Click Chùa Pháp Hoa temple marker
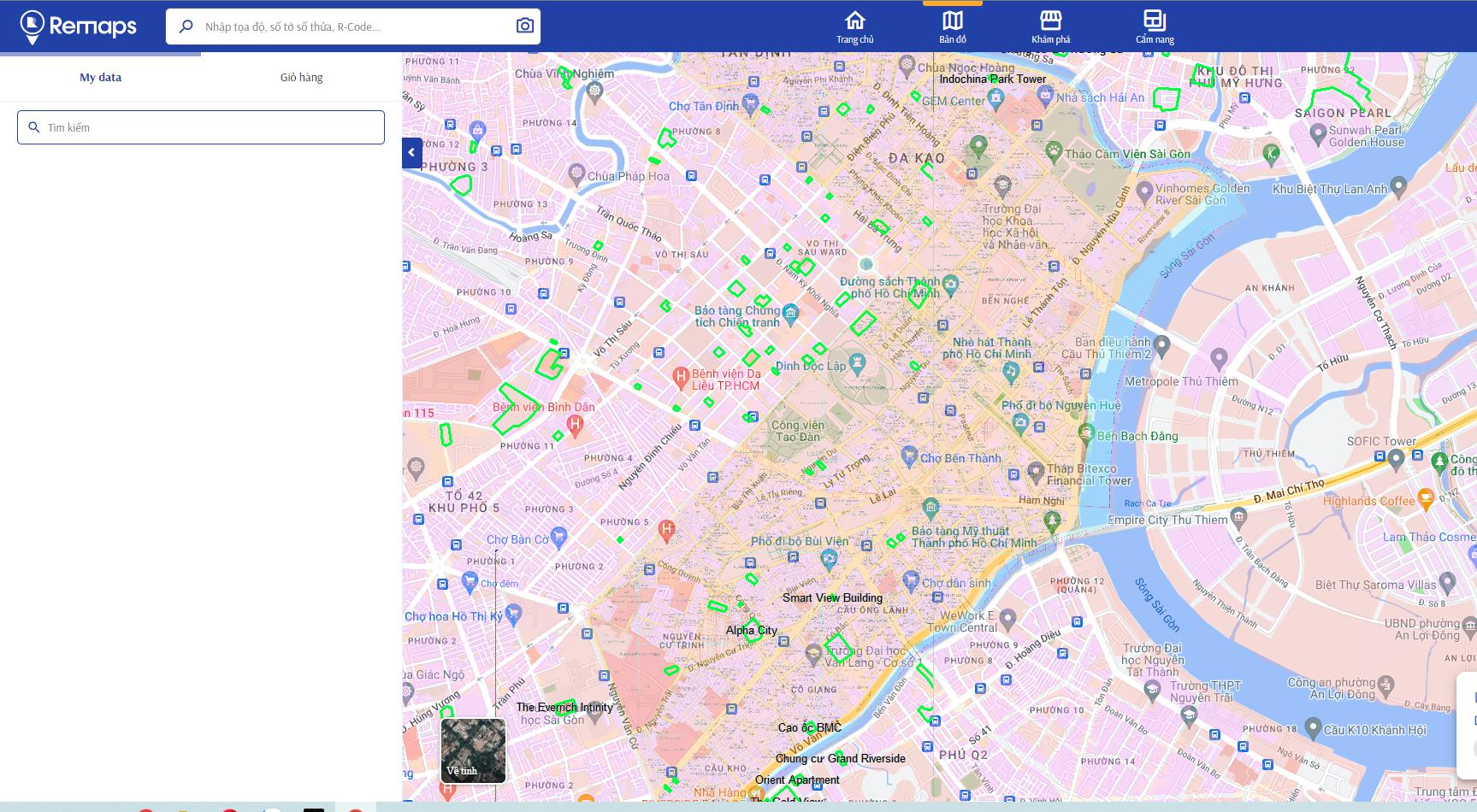1477x812 pixels. coord(577,175)
